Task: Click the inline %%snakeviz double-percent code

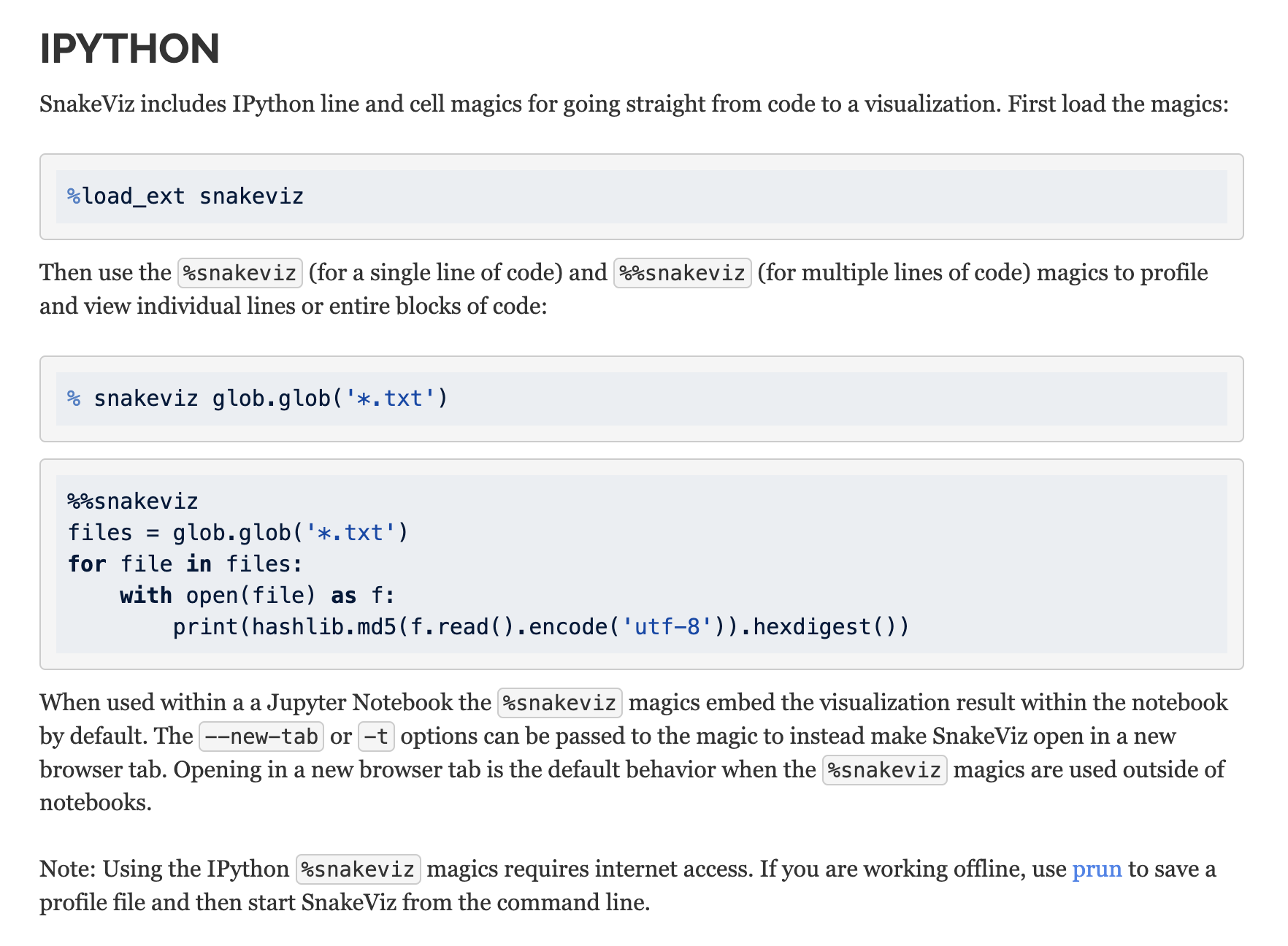Action: (682, 273)
